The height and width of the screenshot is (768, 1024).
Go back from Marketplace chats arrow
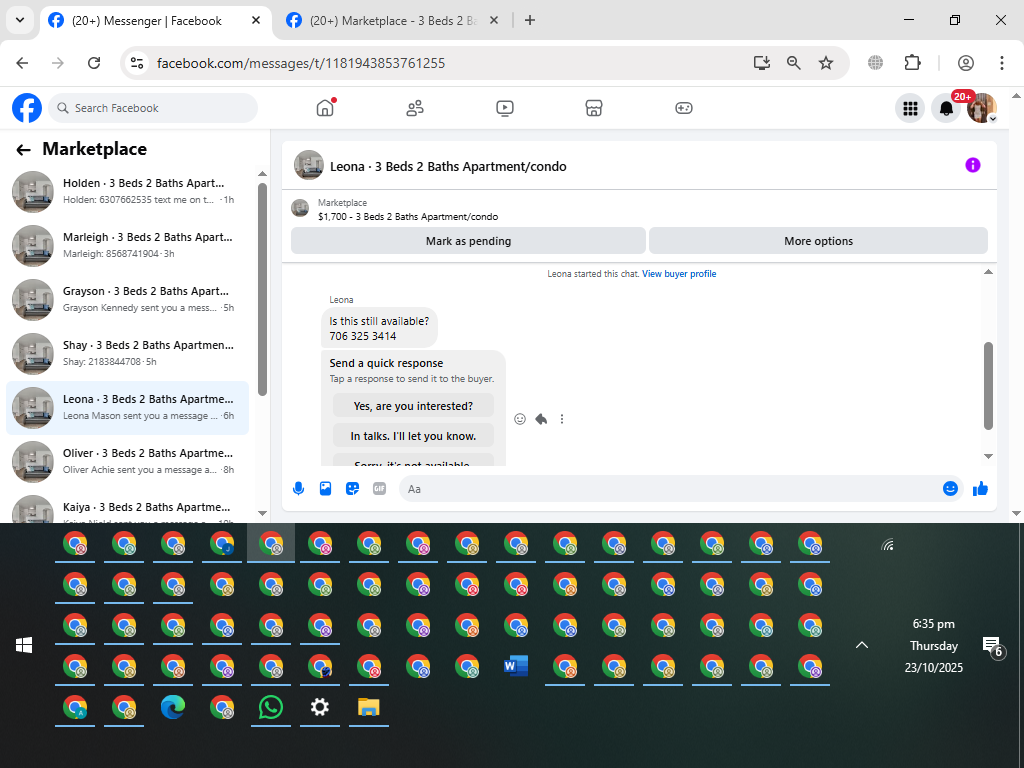(x=24, y=150)
